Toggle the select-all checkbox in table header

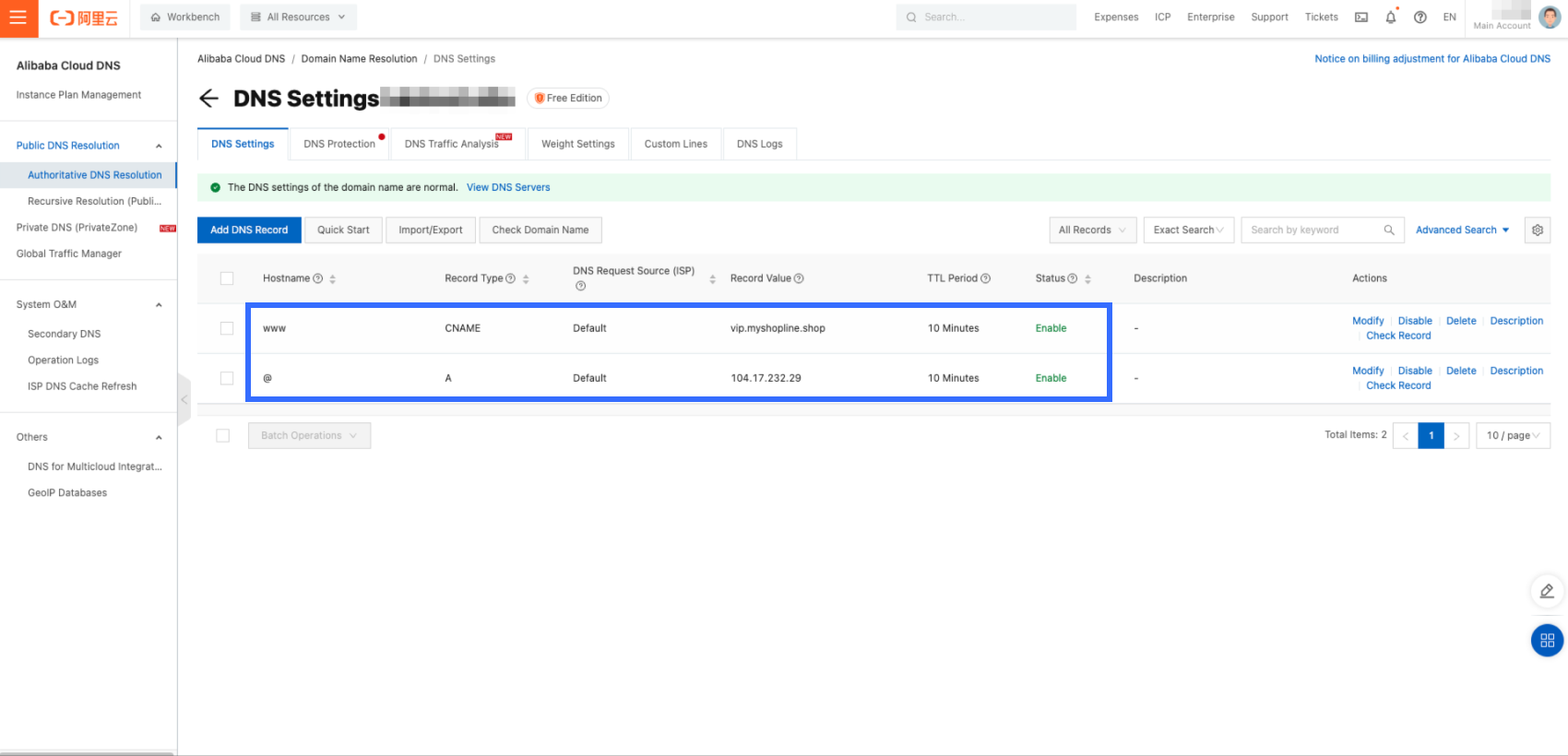227,278
